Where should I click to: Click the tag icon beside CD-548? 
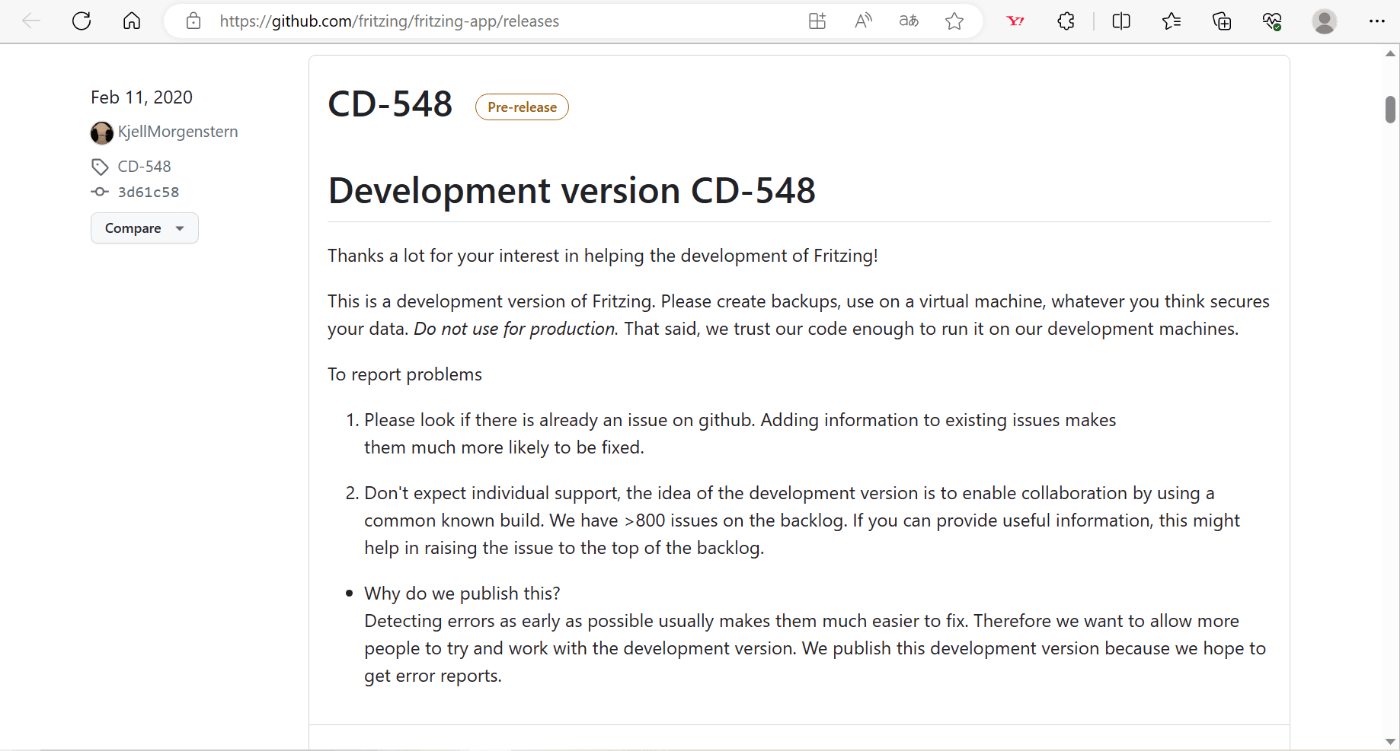pos(100,167)
